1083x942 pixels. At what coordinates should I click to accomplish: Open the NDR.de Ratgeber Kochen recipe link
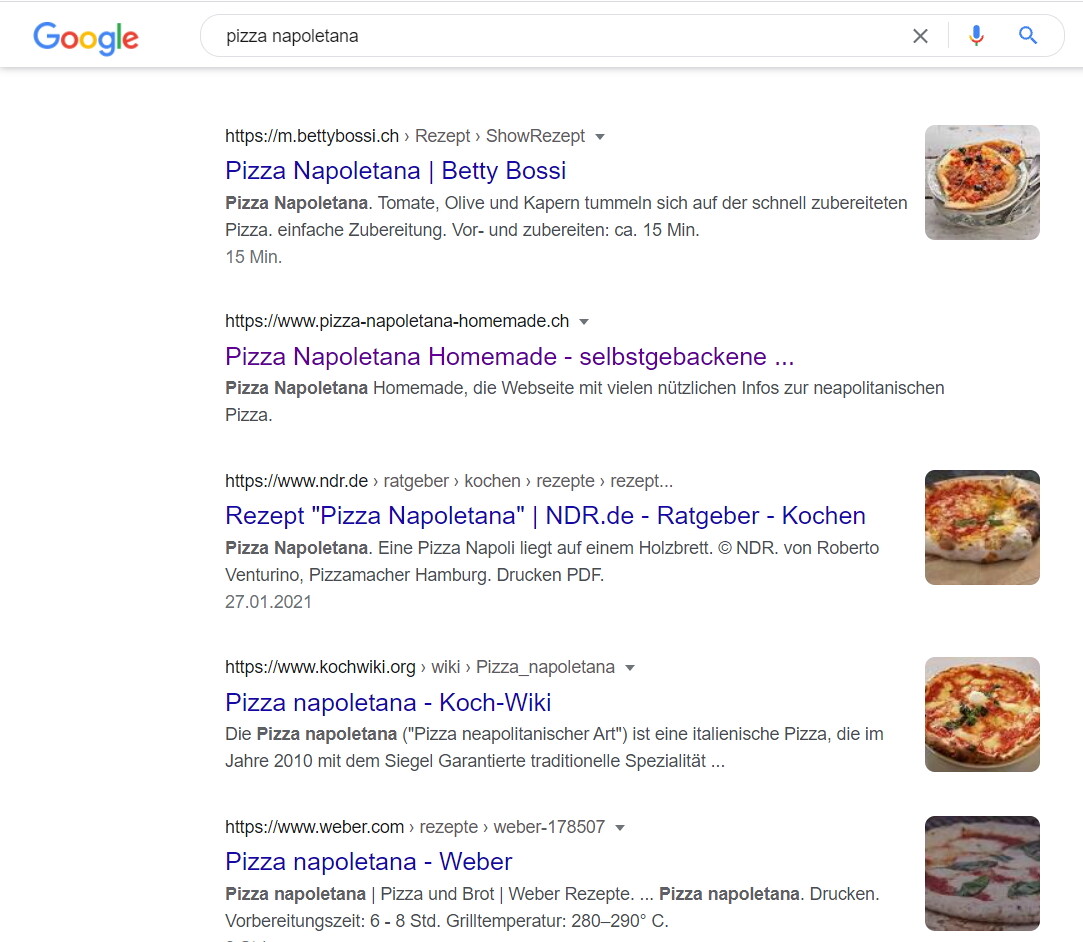point(545,516)
